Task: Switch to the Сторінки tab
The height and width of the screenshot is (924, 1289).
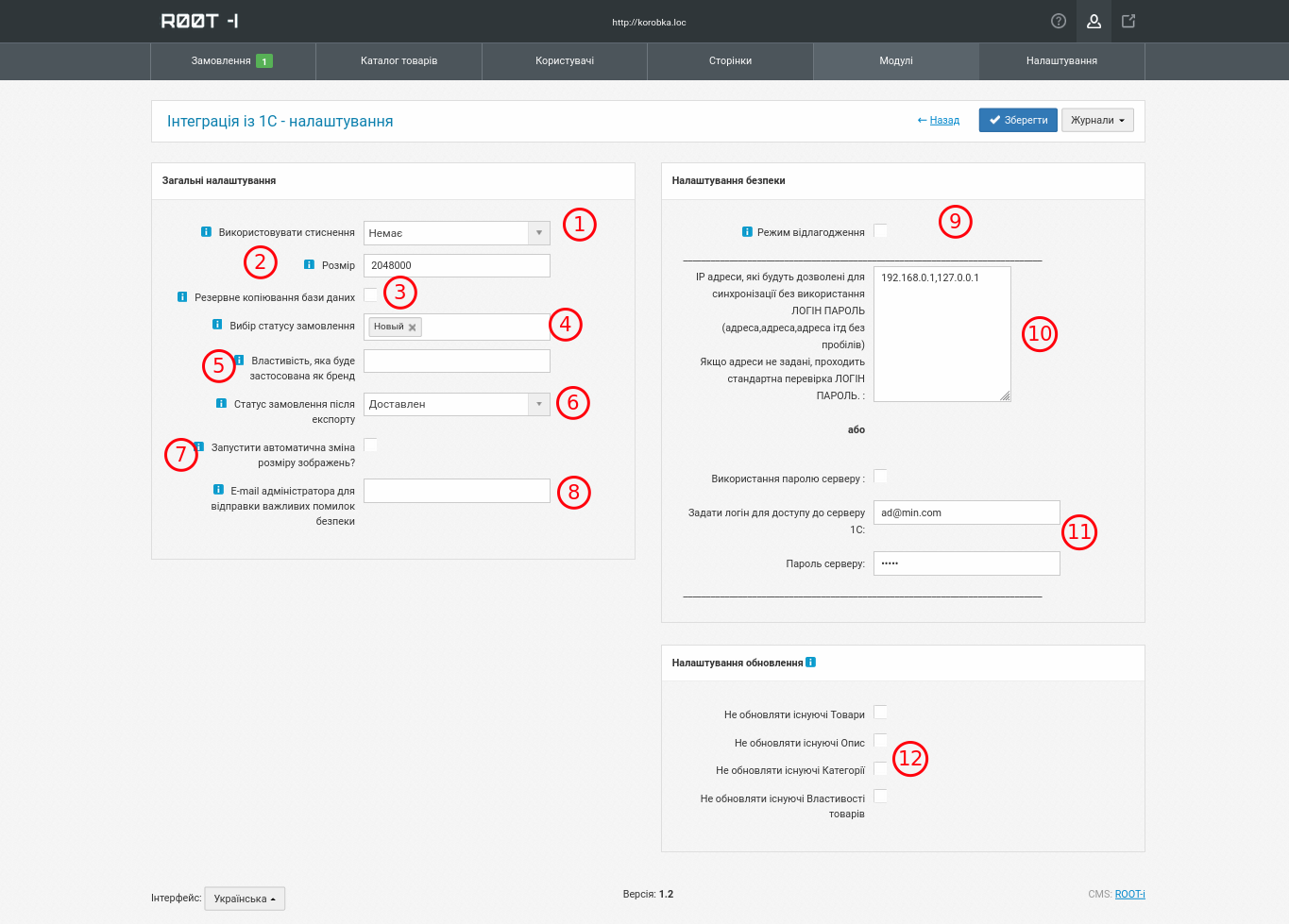Action: (x=730, y=60)
